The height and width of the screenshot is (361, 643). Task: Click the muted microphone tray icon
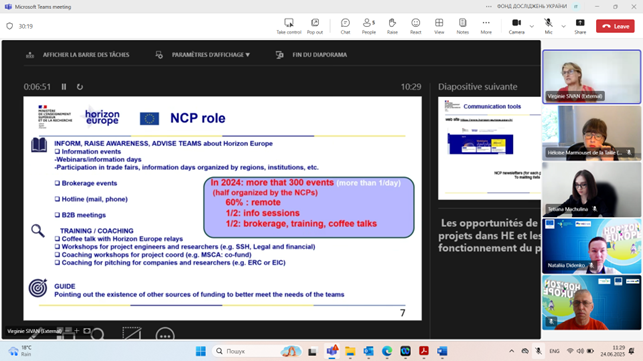point(538,351)
